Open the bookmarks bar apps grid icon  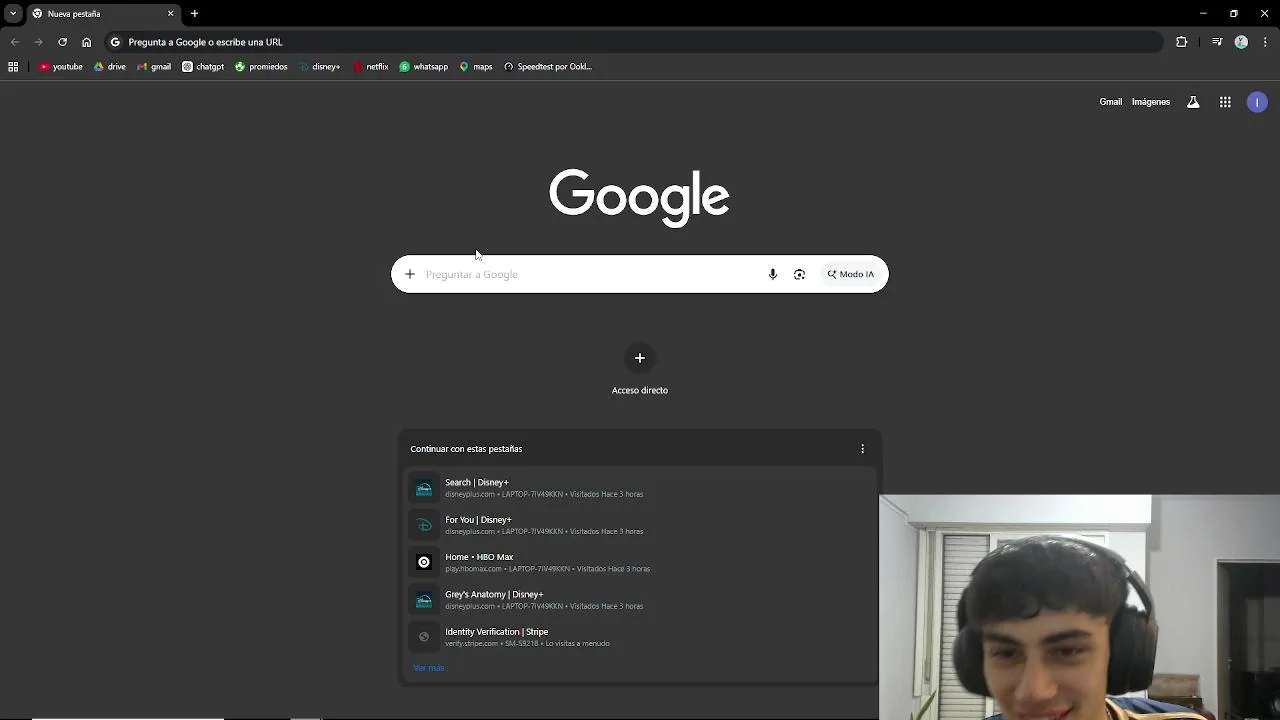(13, 67)
